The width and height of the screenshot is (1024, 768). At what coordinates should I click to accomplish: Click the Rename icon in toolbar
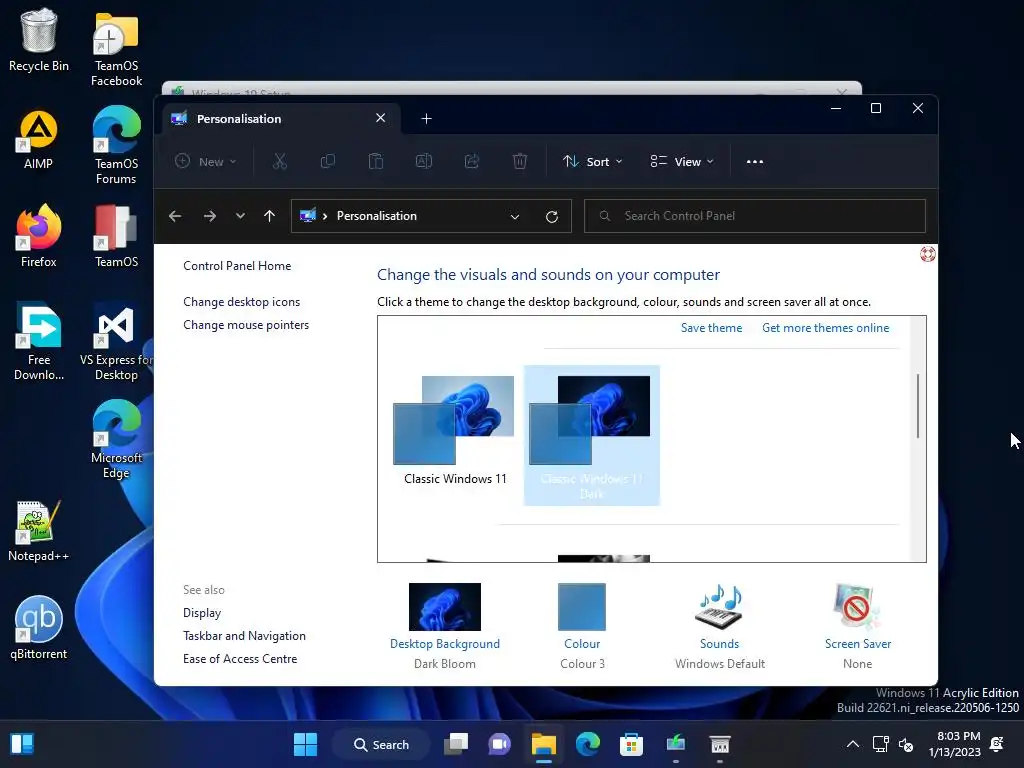424,161
